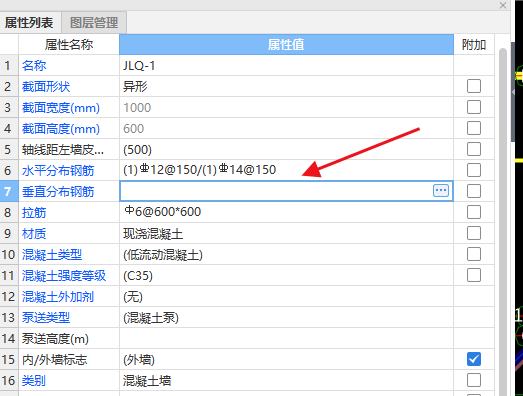Uncheck the 附加 checkbox for 内/外墙标志
This screenshot has width=523, height=396.
click(x=474, y=359)
